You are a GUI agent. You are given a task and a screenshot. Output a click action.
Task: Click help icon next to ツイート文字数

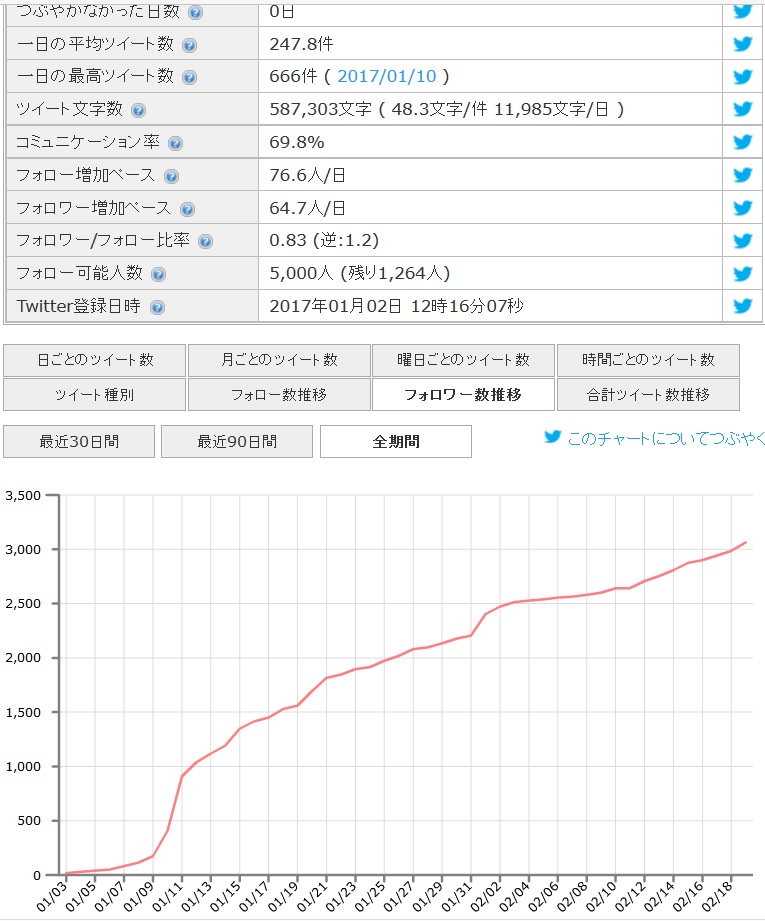[138, 110]
